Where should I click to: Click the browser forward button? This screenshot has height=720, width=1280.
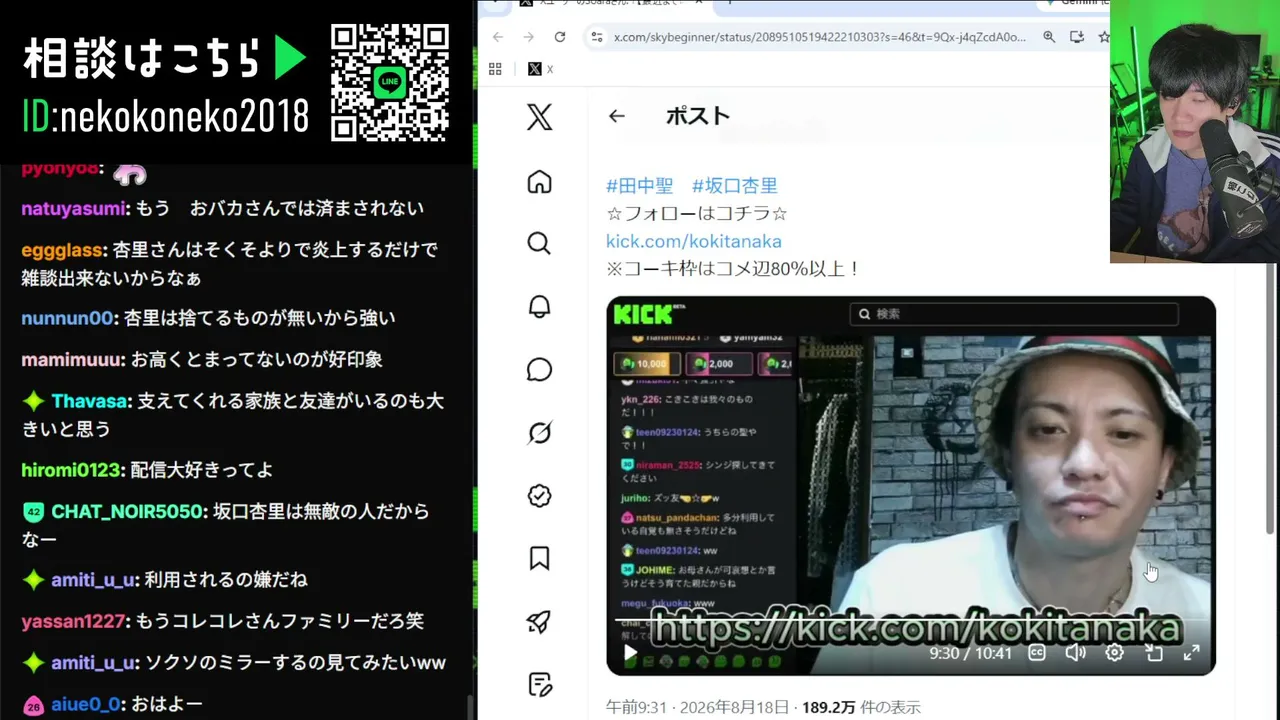pos(529,37)
